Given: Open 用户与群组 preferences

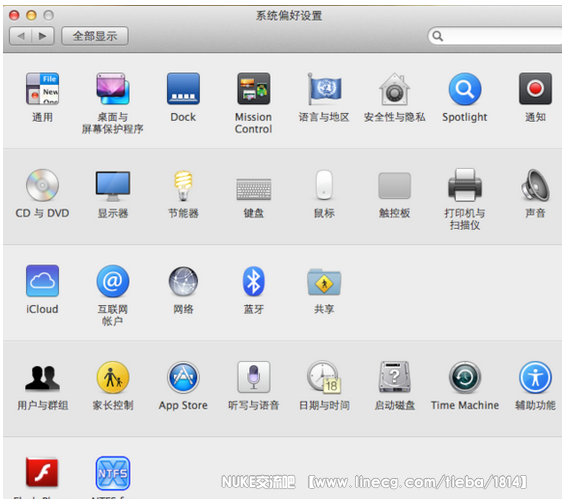Looking at the screenshot, I should tap(42, 377).
